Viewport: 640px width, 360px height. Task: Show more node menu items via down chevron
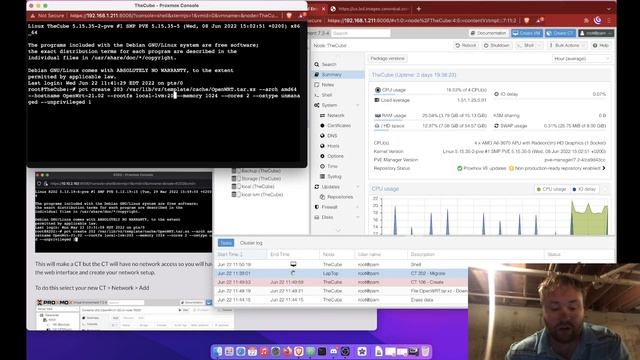tap(338, 231)
